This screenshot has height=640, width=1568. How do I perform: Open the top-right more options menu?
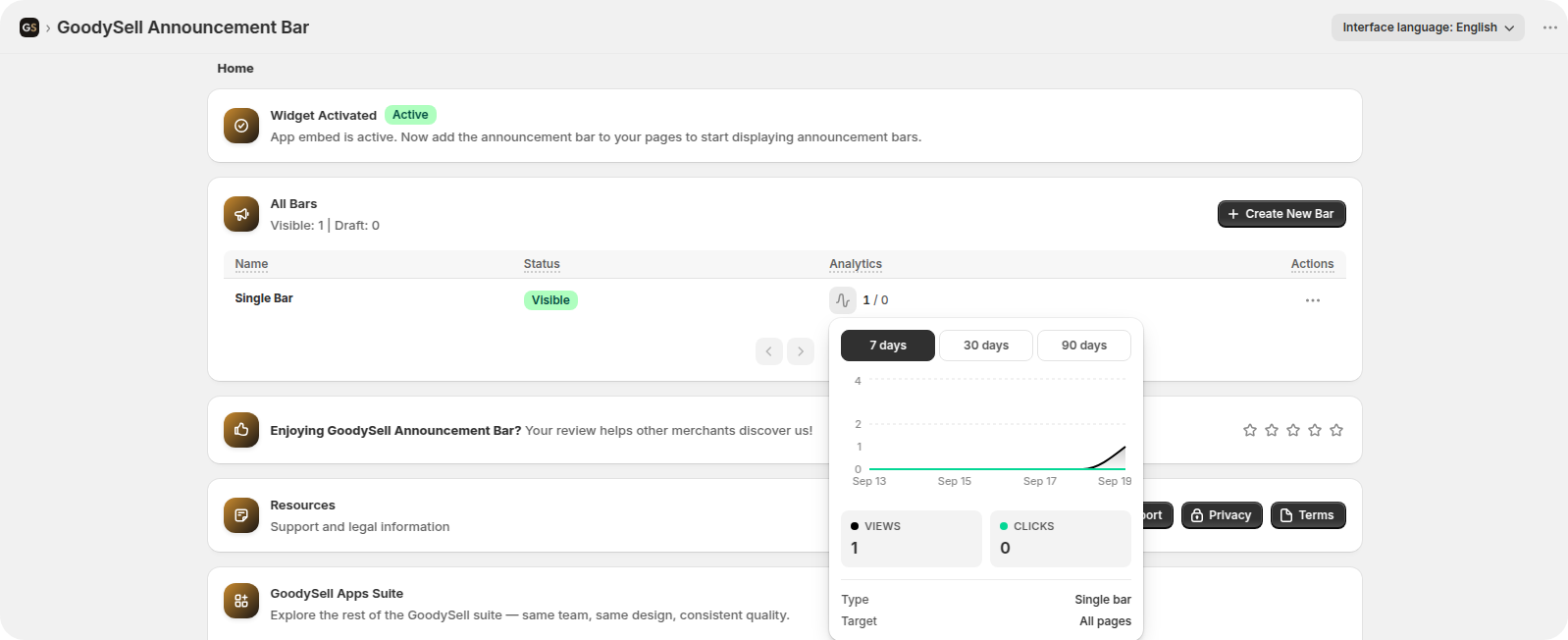(x=1549, y=27)
